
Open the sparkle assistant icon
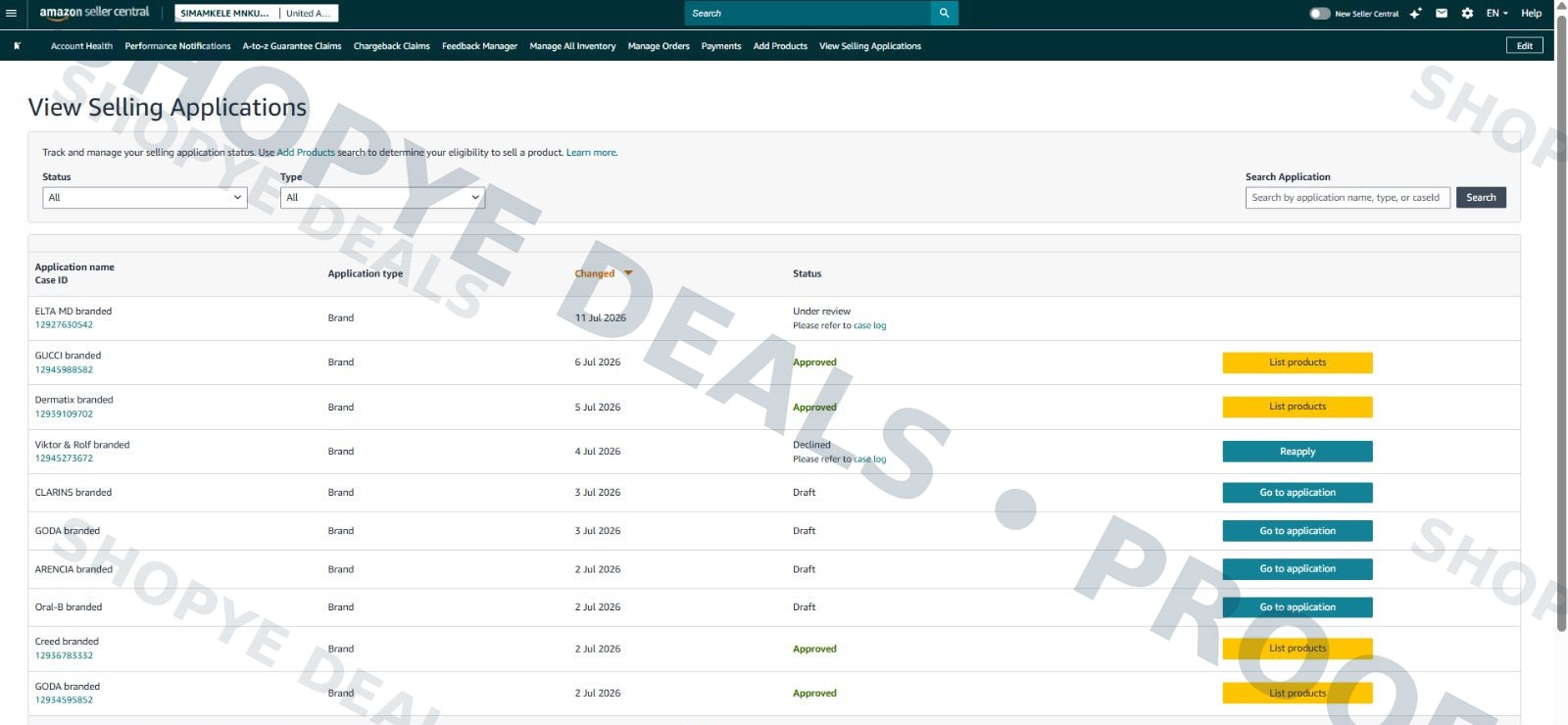(x=1415, y=14)
